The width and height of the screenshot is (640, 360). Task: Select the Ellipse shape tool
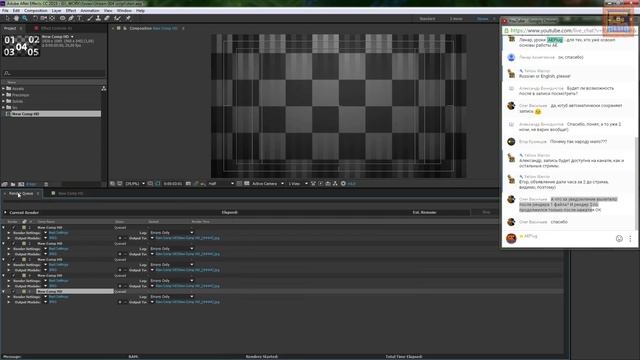coord(62,18)
